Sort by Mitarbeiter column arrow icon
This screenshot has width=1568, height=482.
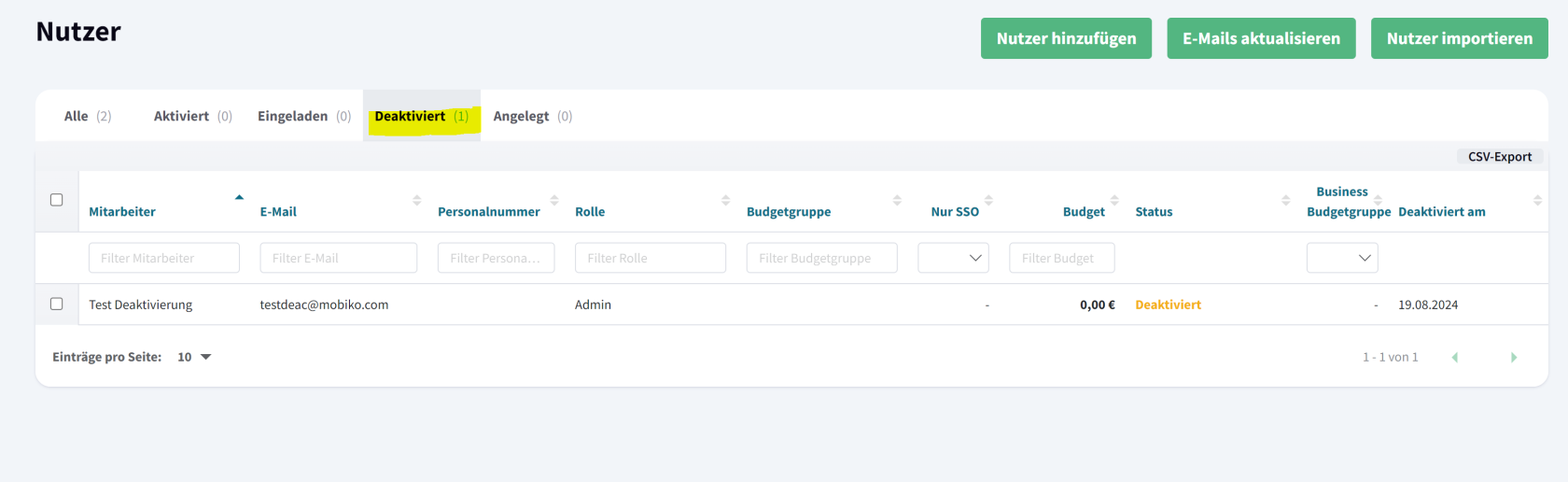pyautogui.click(x=239, y=198)
